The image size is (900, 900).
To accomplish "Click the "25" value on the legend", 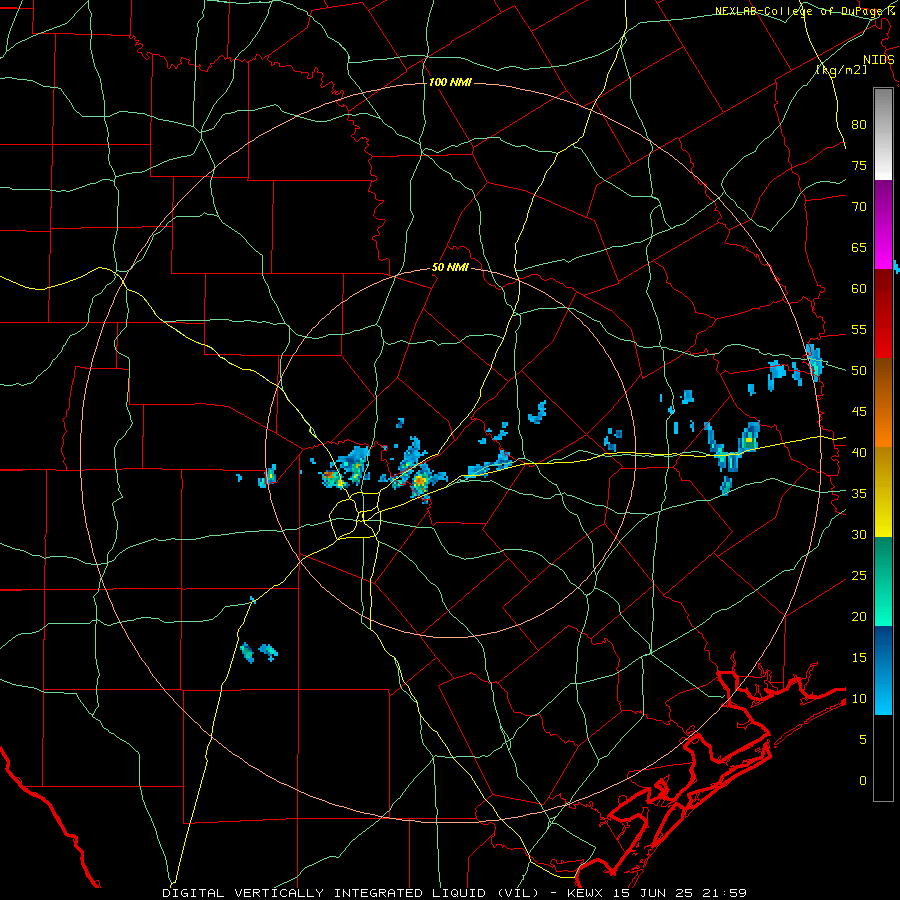I will click(859, 576).
